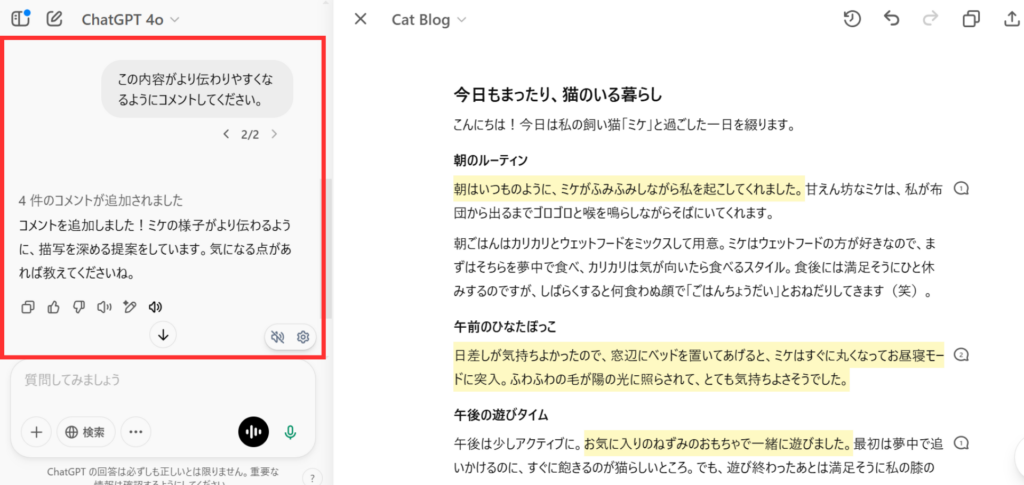Close the Cat Blog canvas
The width and height of the screenshot is (1024, 485).
click(x=361, y=20)
